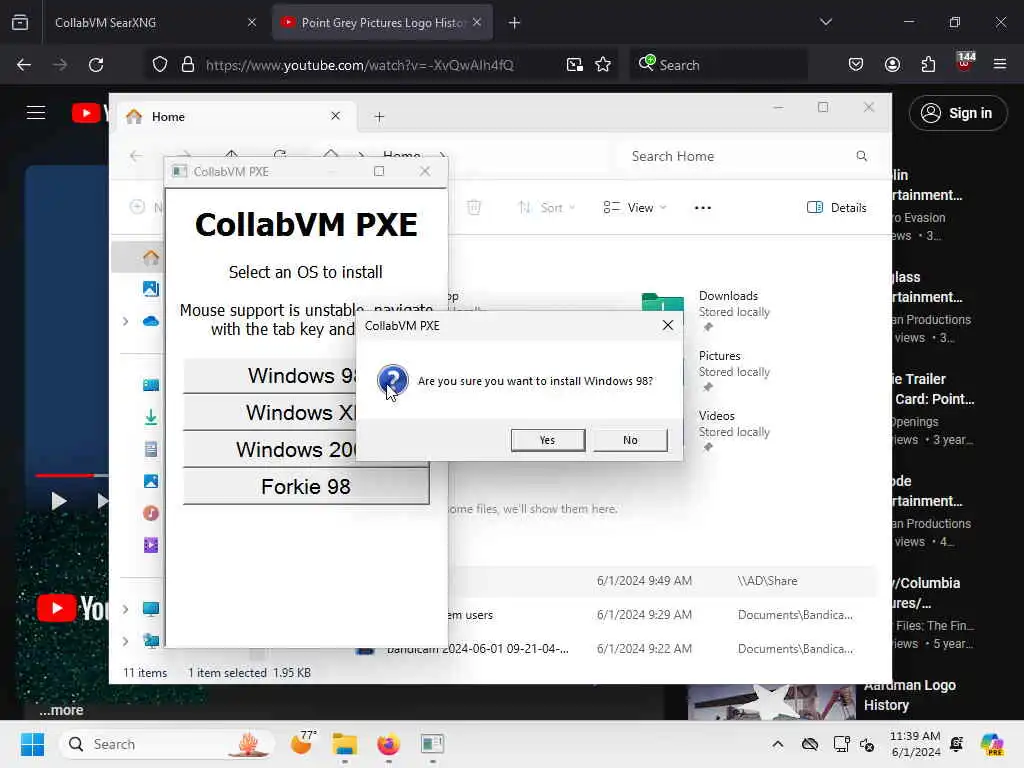This screenshot has height=768, width=1024.
Task: Open the YouTube guide hamburger menu
Action: pyautogui.click(x=36, y=113)
